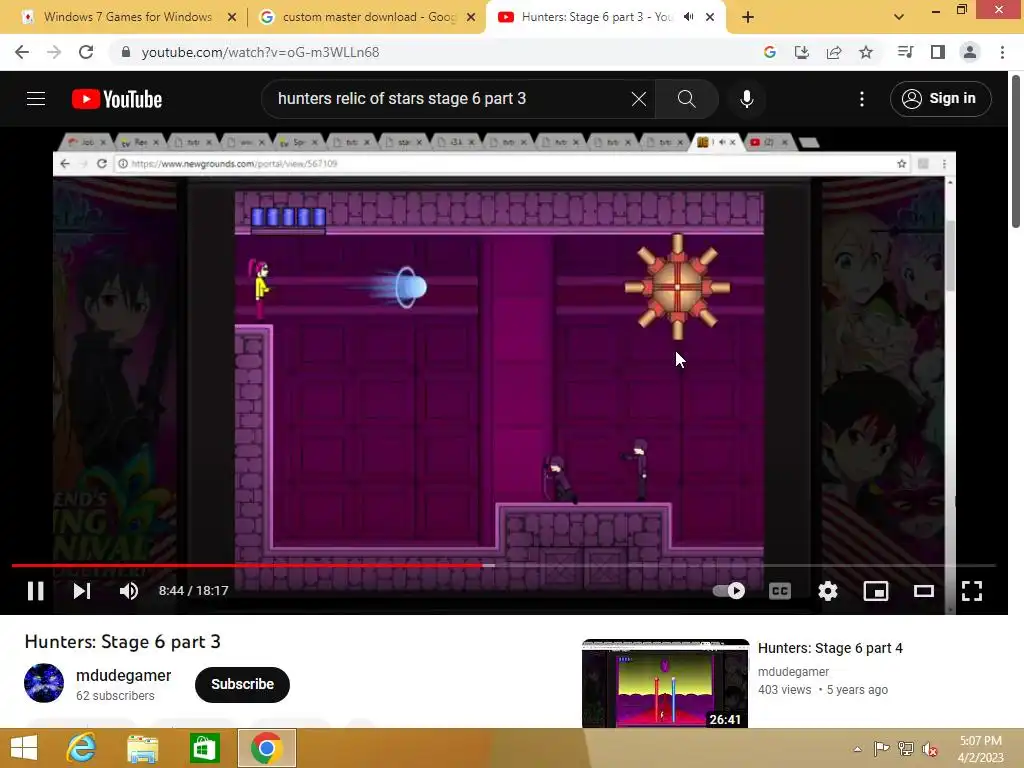Open the taskbar clock and date
Screen dimensions: 1024x768
(981, 749)
